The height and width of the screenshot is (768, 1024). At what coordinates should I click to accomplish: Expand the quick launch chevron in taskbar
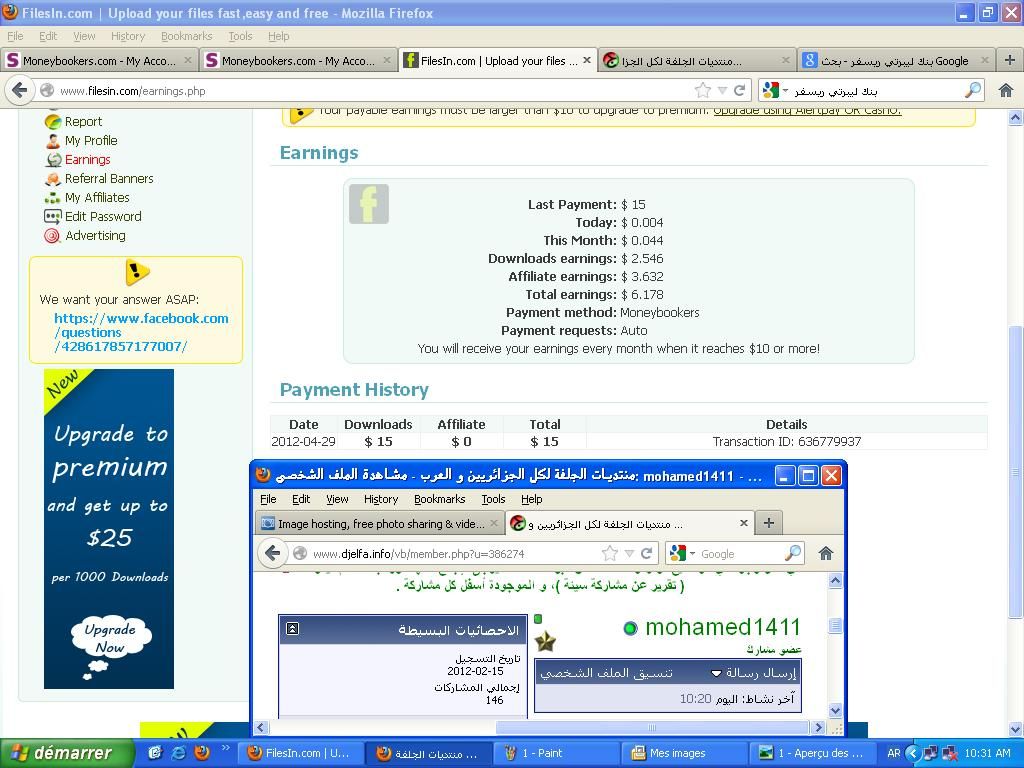225,748
